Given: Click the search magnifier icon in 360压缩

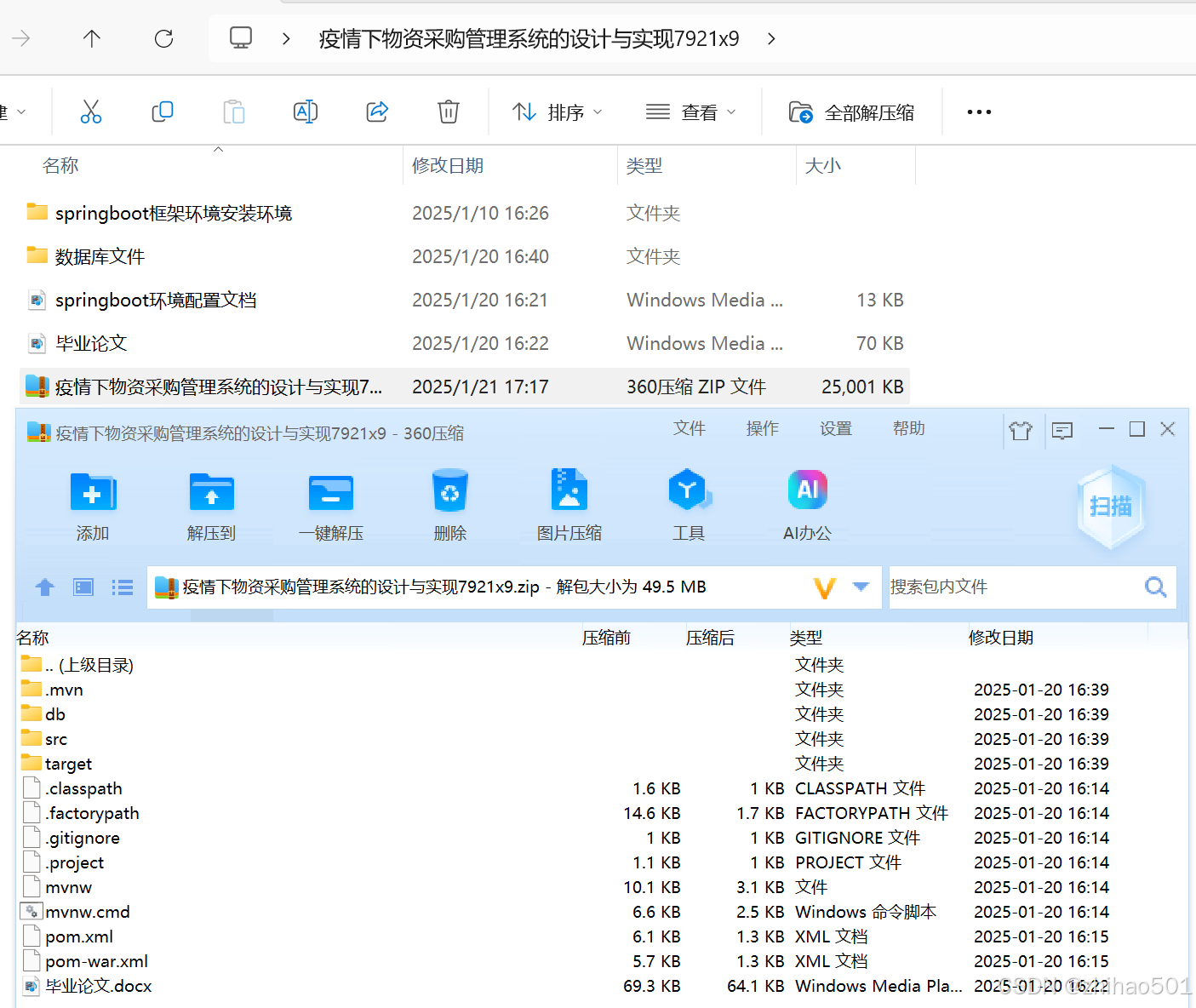Looking at the screenshot, I should tap(1156, 587).
